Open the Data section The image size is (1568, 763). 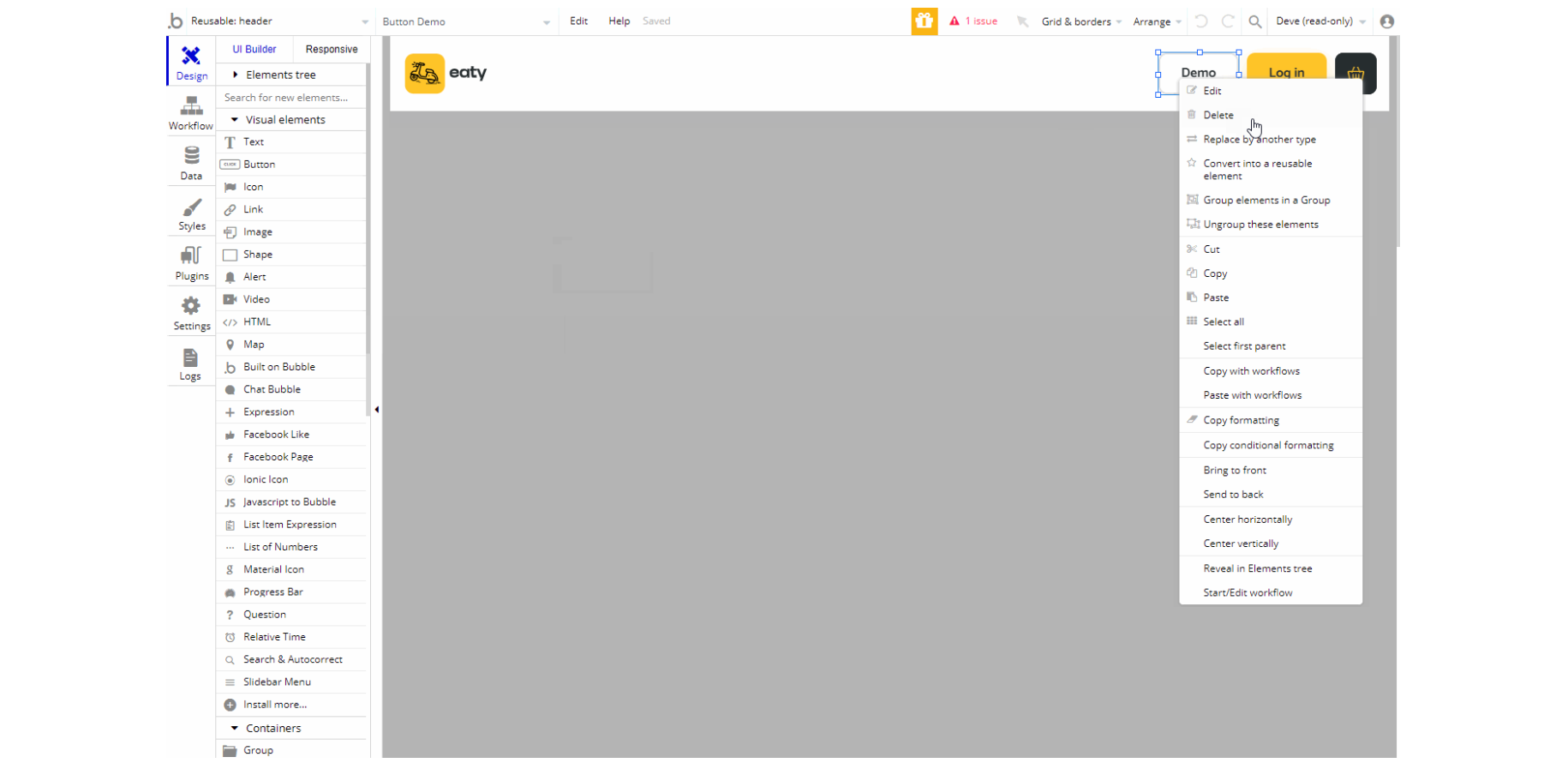pyautogui.click(x=191, y=163)
